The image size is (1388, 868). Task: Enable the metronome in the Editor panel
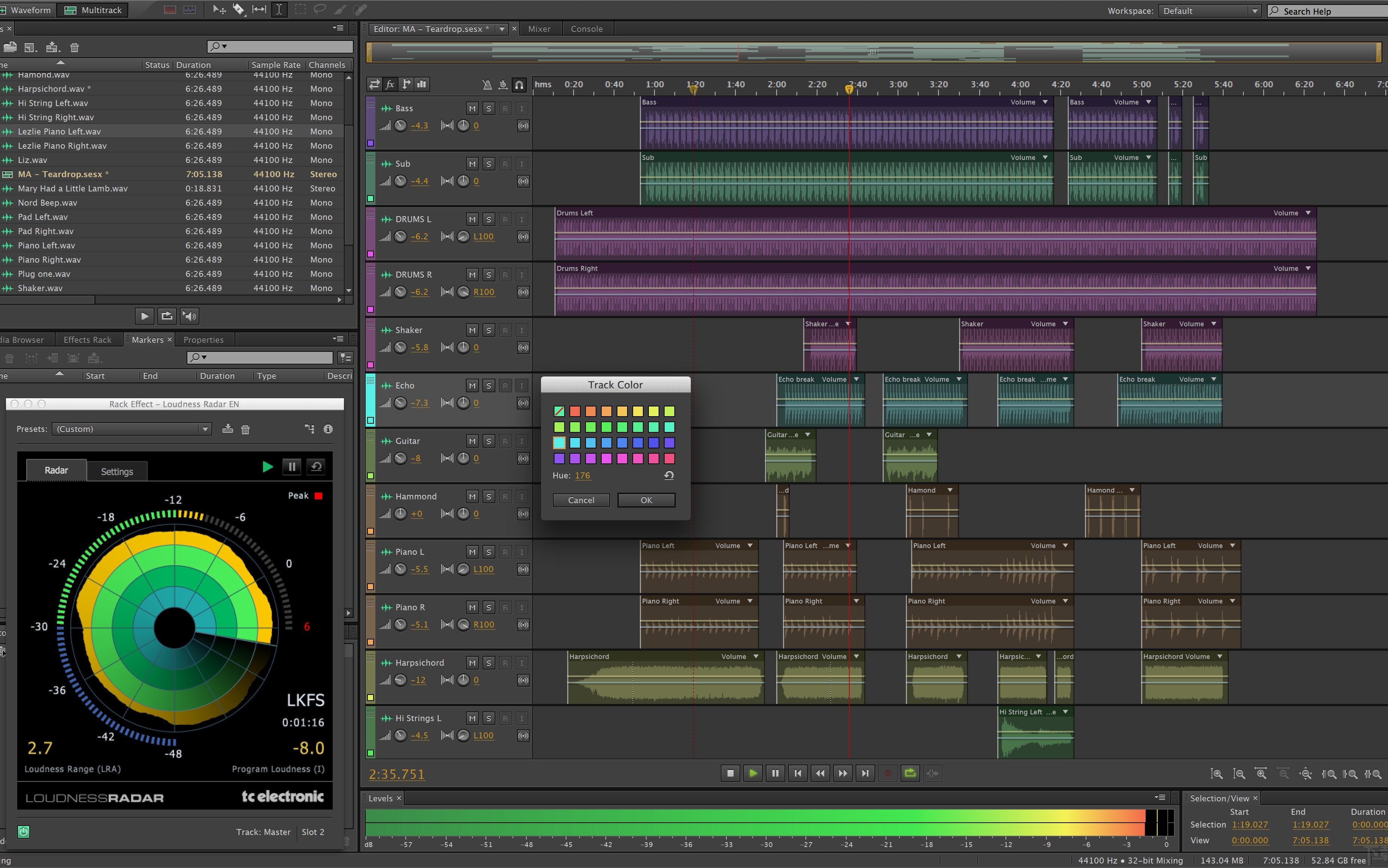(487, 84)
